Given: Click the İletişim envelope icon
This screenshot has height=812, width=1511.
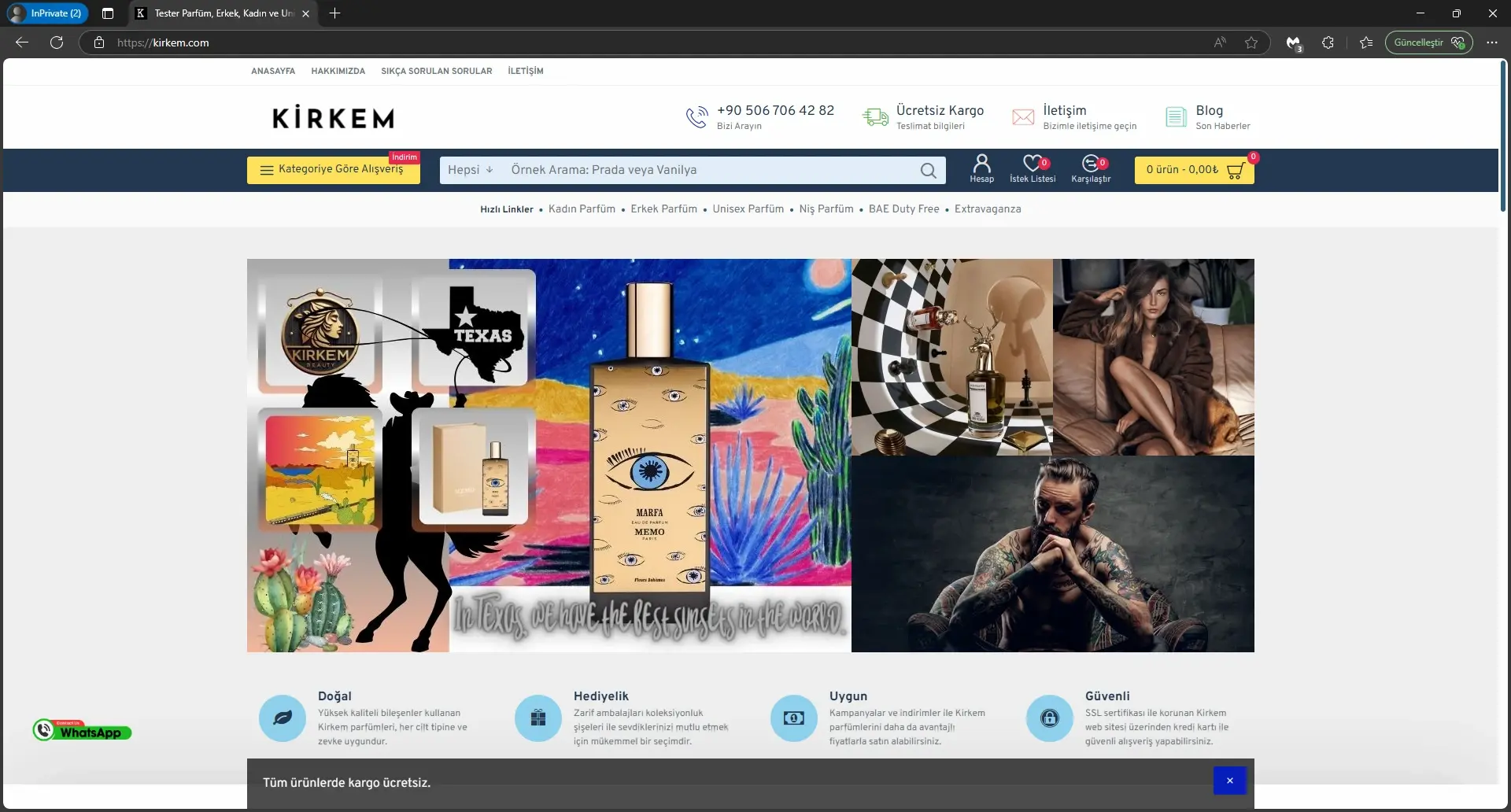Looking at the screenshot, I should (x=1022, y=117).
